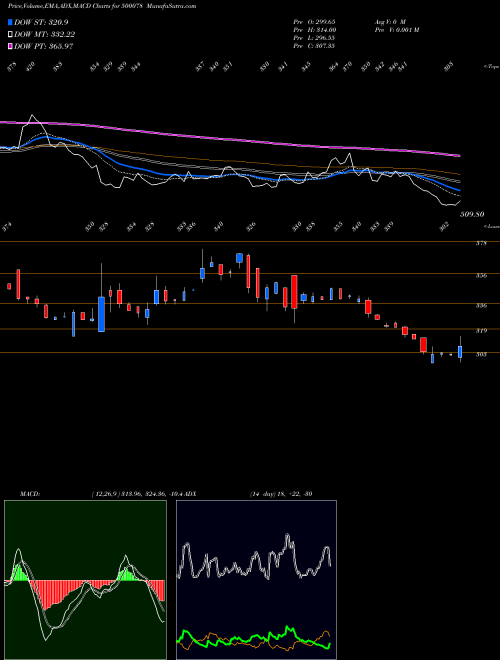Click the blue DOW ST legend swatch

point(10,22)
